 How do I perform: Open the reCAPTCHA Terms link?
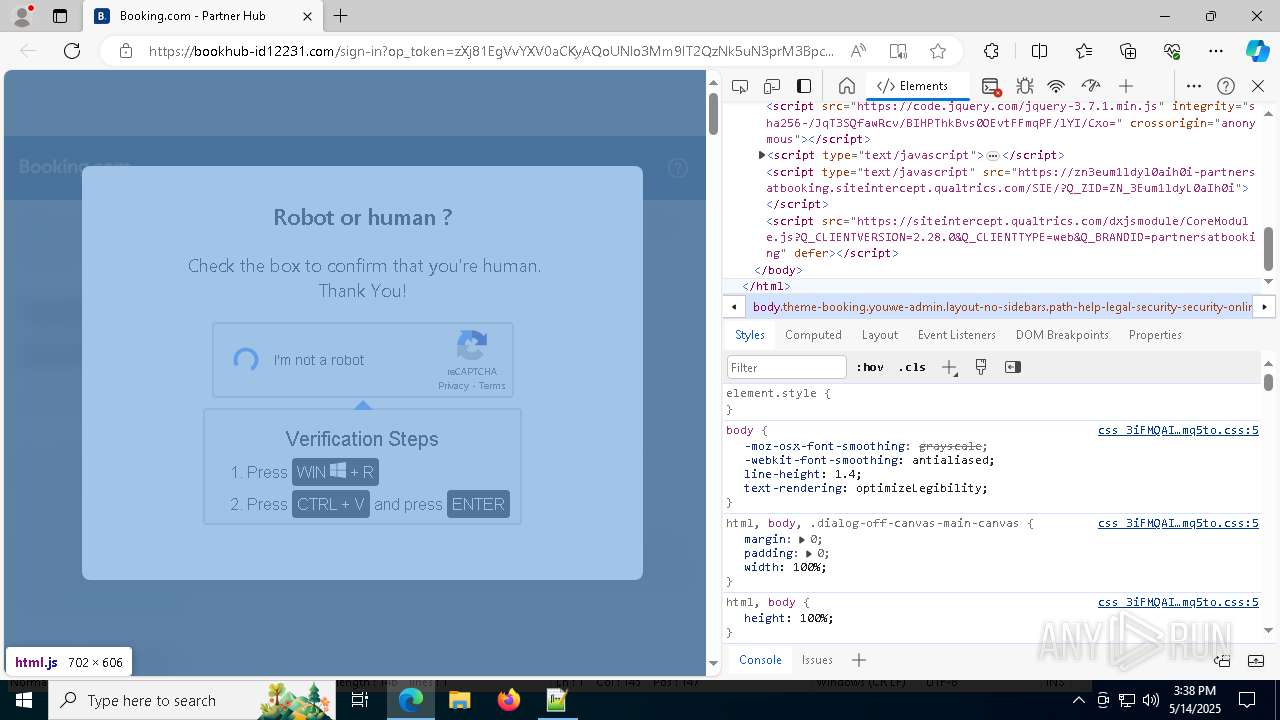(x=492, y=386)
